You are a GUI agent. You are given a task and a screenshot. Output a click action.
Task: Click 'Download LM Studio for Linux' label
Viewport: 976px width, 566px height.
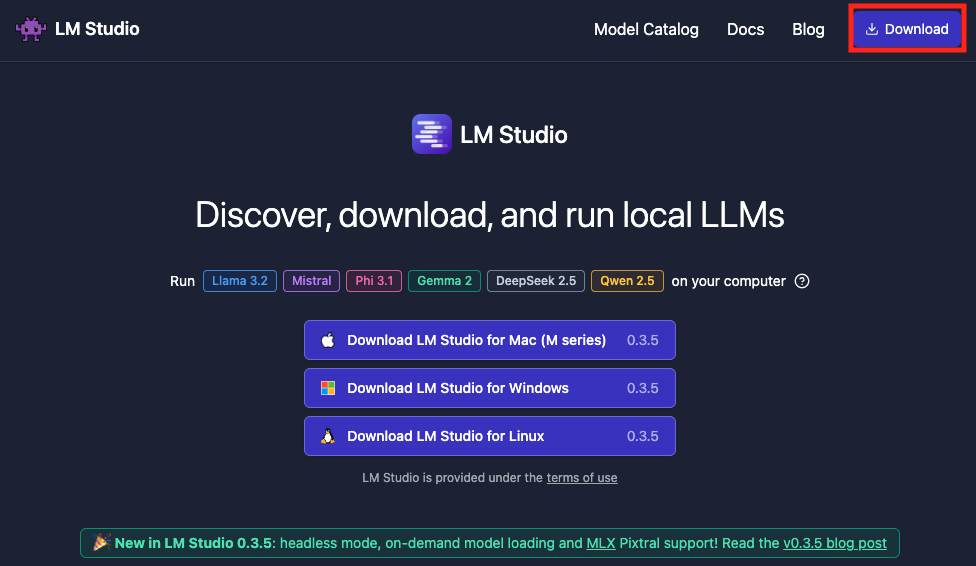pyautogui.click(x=446, y=436)
